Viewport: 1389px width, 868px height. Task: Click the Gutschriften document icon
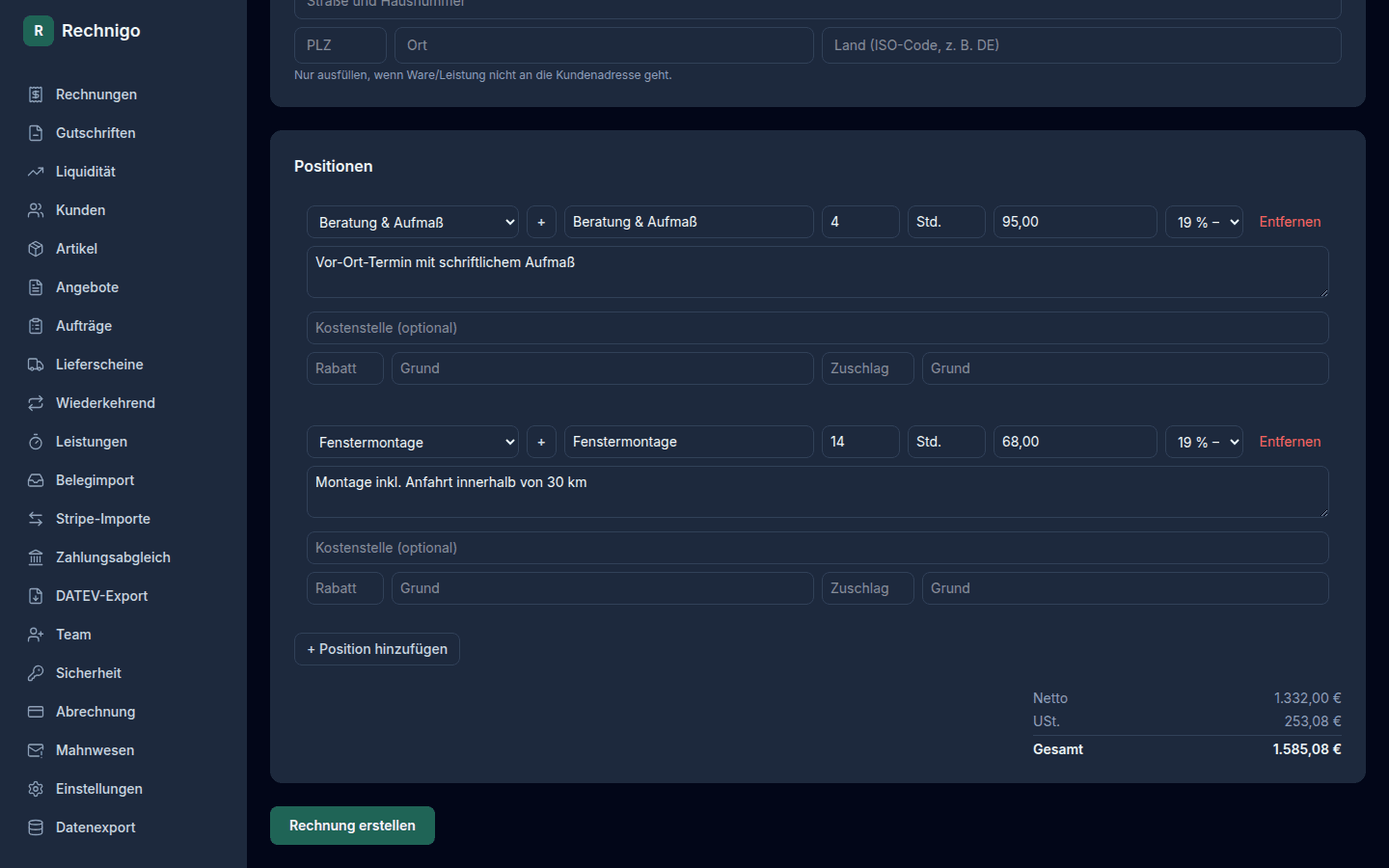click(36, 133)
